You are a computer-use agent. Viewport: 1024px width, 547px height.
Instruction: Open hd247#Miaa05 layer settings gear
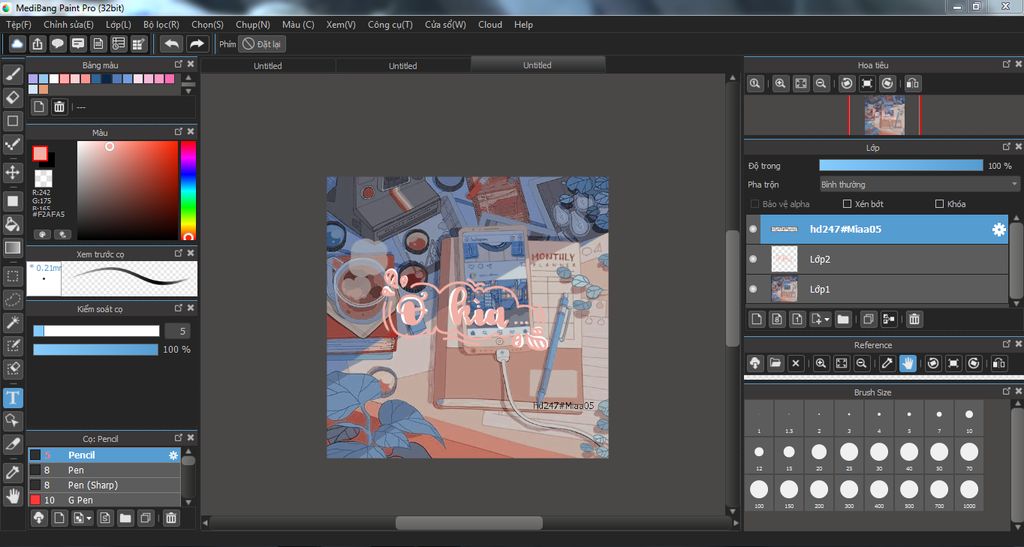click(999, 229)
